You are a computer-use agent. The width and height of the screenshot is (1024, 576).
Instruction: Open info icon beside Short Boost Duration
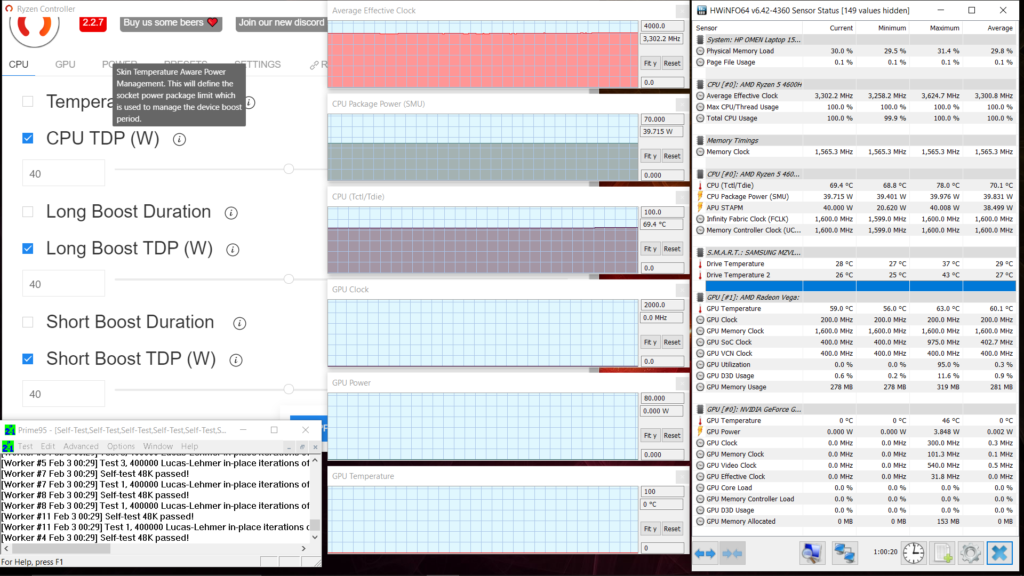pyautogui.click(x=240, y=323)
